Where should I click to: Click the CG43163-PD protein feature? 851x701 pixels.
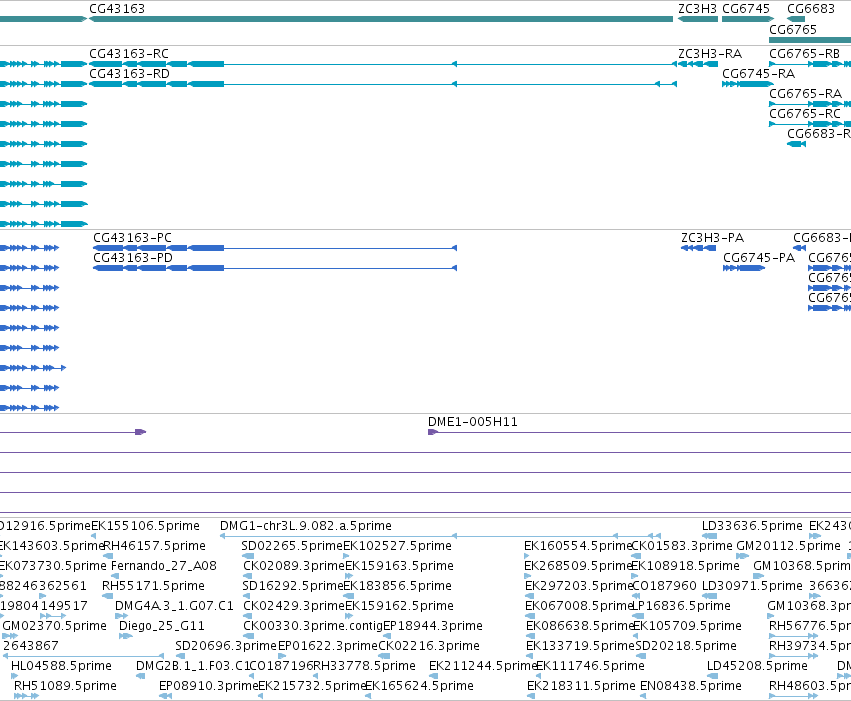click(x=275, y=268)
